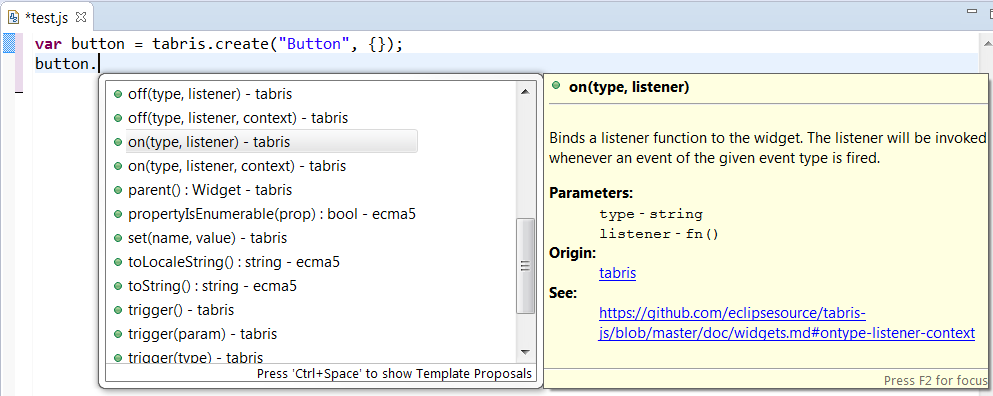Click green method icon beside set(name, value)
The image size is (993, 396).
[x=117, y=239]
